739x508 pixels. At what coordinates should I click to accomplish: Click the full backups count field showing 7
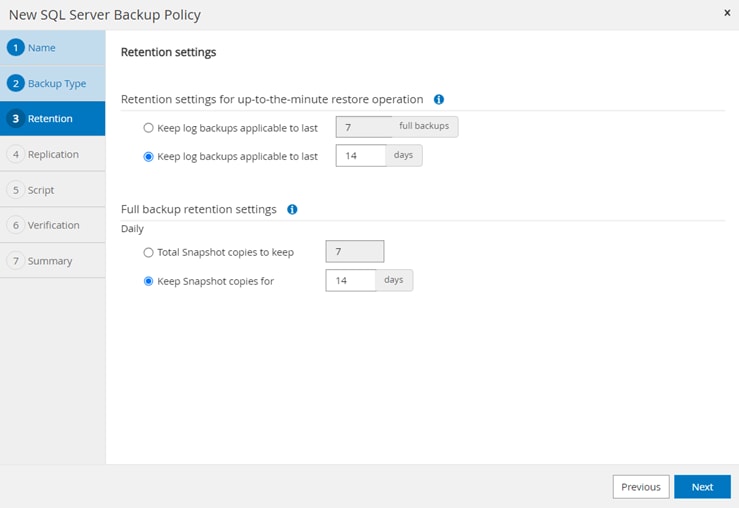pyautogui.click(x=364, y=127)
